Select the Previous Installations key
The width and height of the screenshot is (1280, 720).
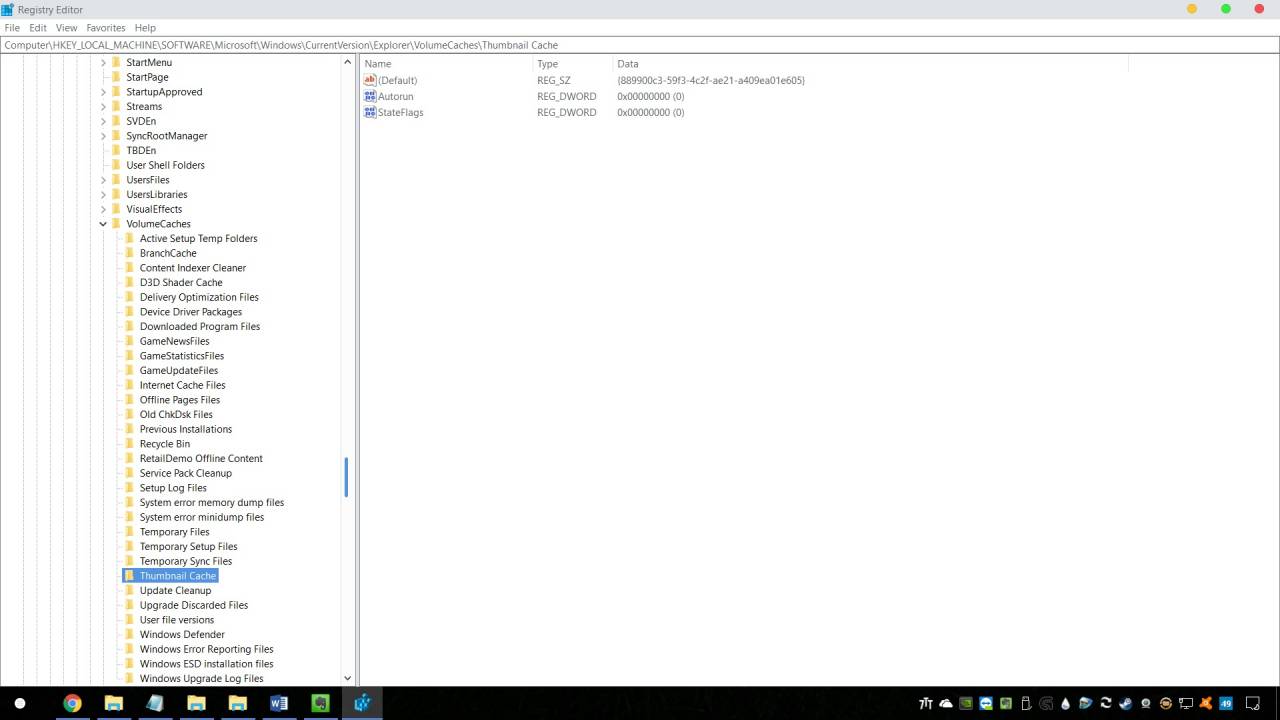pos(185,429)
